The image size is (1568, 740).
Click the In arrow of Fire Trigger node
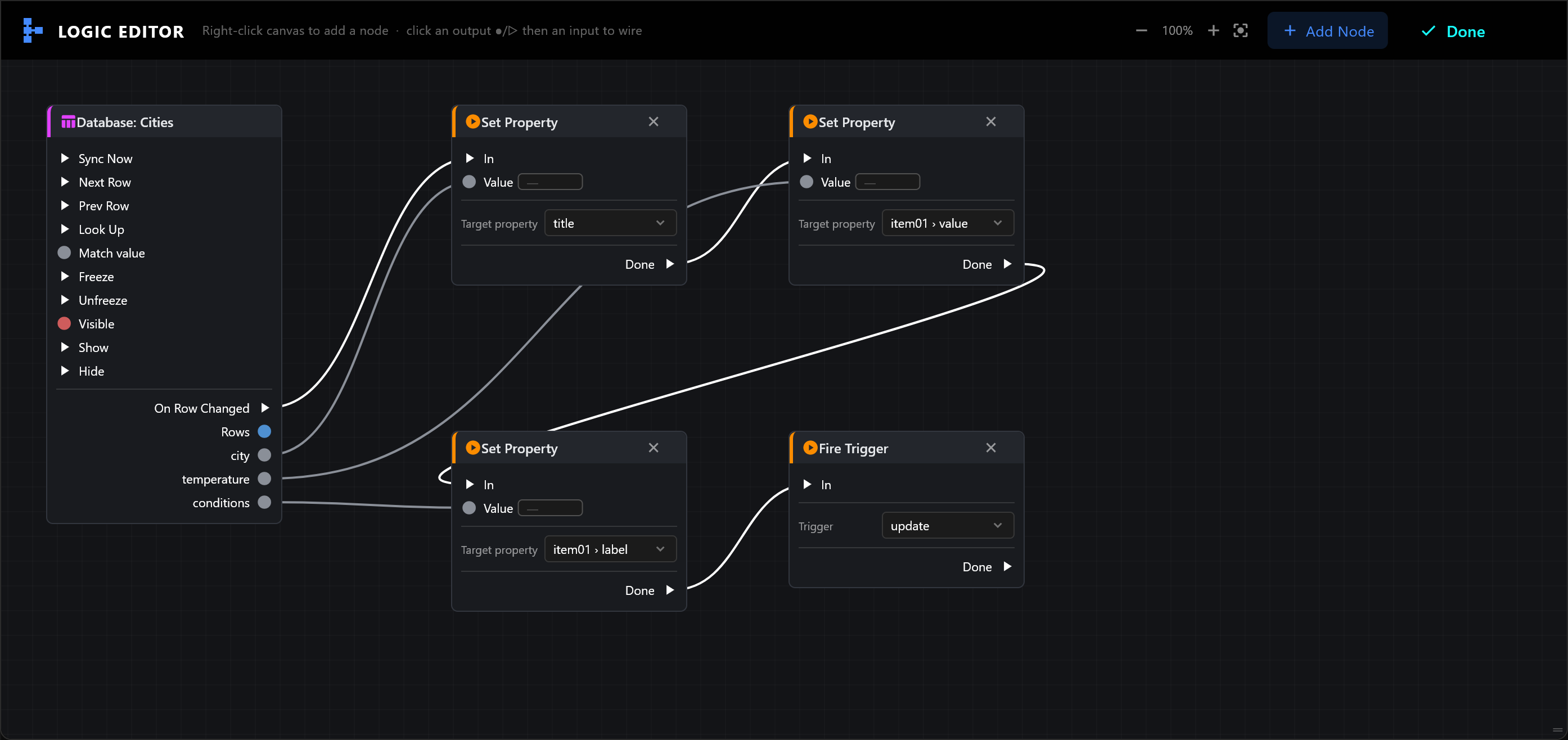coord(807,484)
